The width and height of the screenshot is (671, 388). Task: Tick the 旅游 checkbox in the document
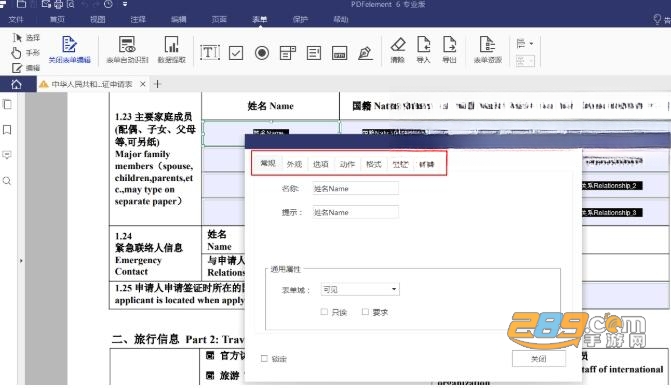pyautogui.click(x=210, y=376)
